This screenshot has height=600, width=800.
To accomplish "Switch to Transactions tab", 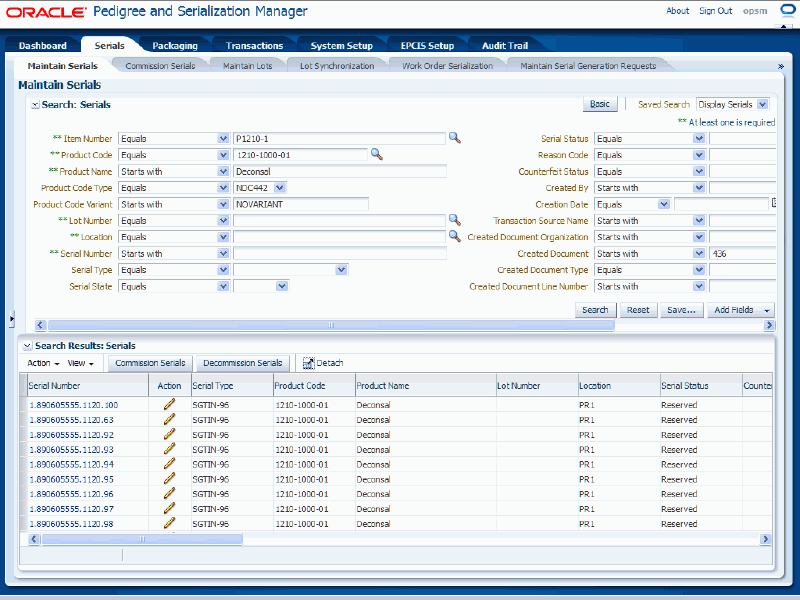I will click(x=254, y=45).
